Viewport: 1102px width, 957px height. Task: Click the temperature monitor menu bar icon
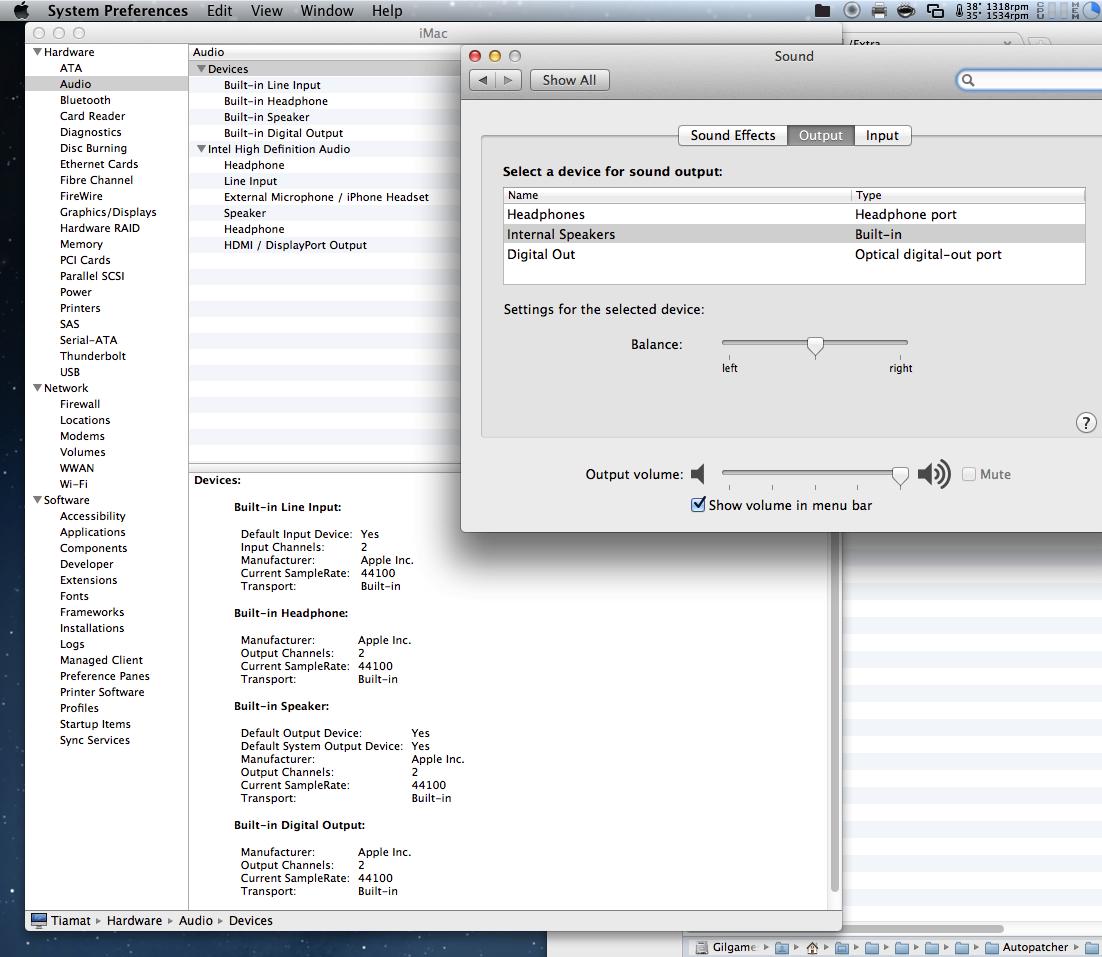(960, 11)
